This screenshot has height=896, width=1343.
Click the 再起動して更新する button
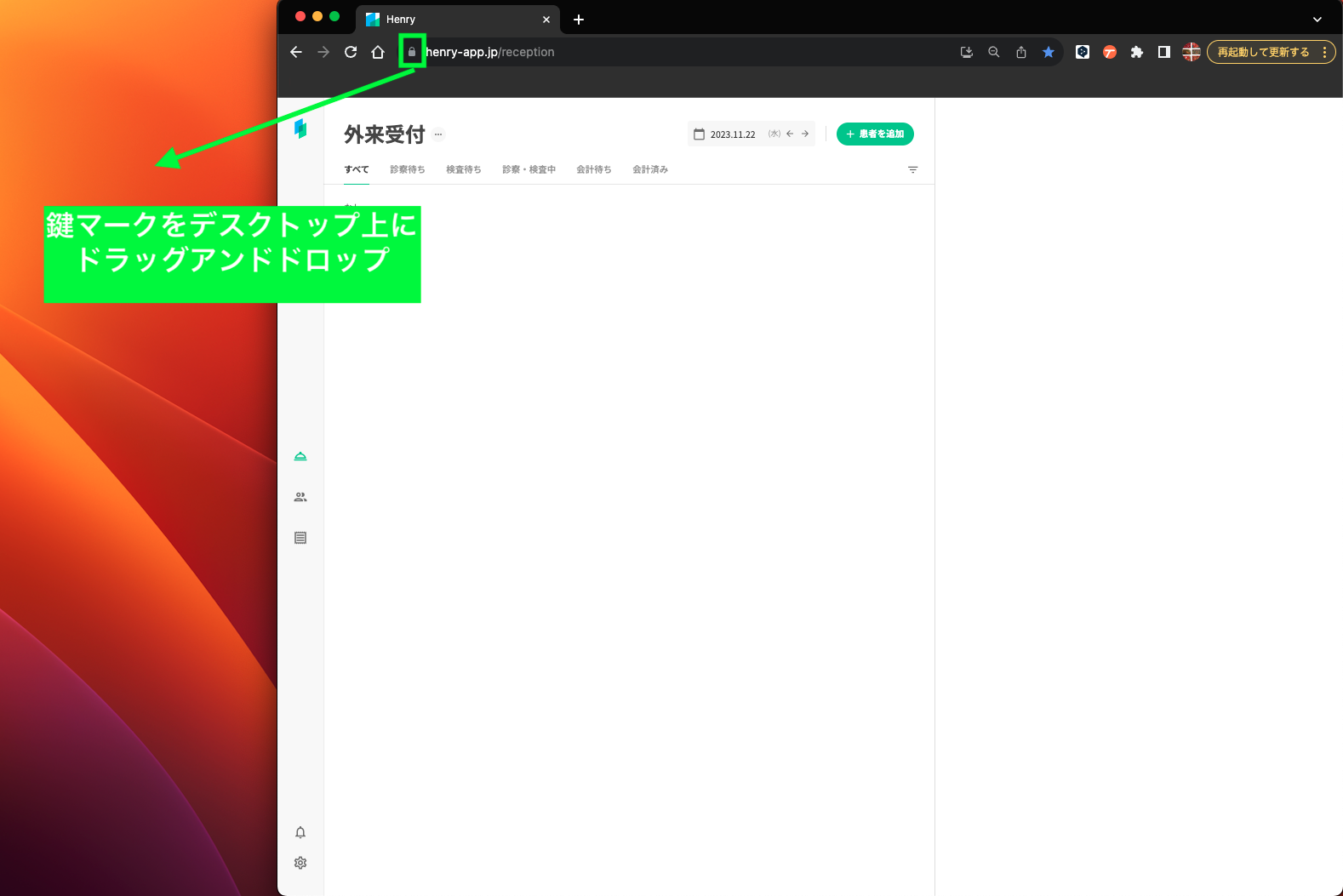1263,52
